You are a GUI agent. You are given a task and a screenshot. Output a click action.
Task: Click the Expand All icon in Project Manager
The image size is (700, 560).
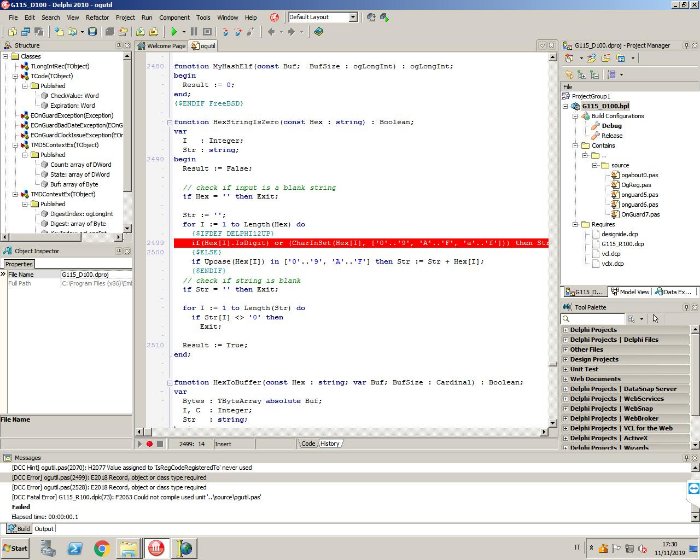[581, 75]
